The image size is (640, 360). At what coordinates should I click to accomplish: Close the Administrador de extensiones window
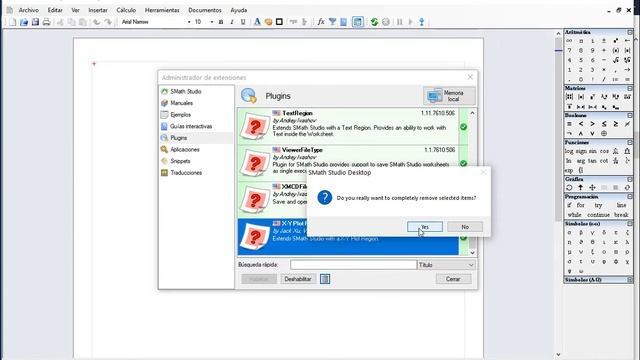pyautogui.click(x=470, y=77)
